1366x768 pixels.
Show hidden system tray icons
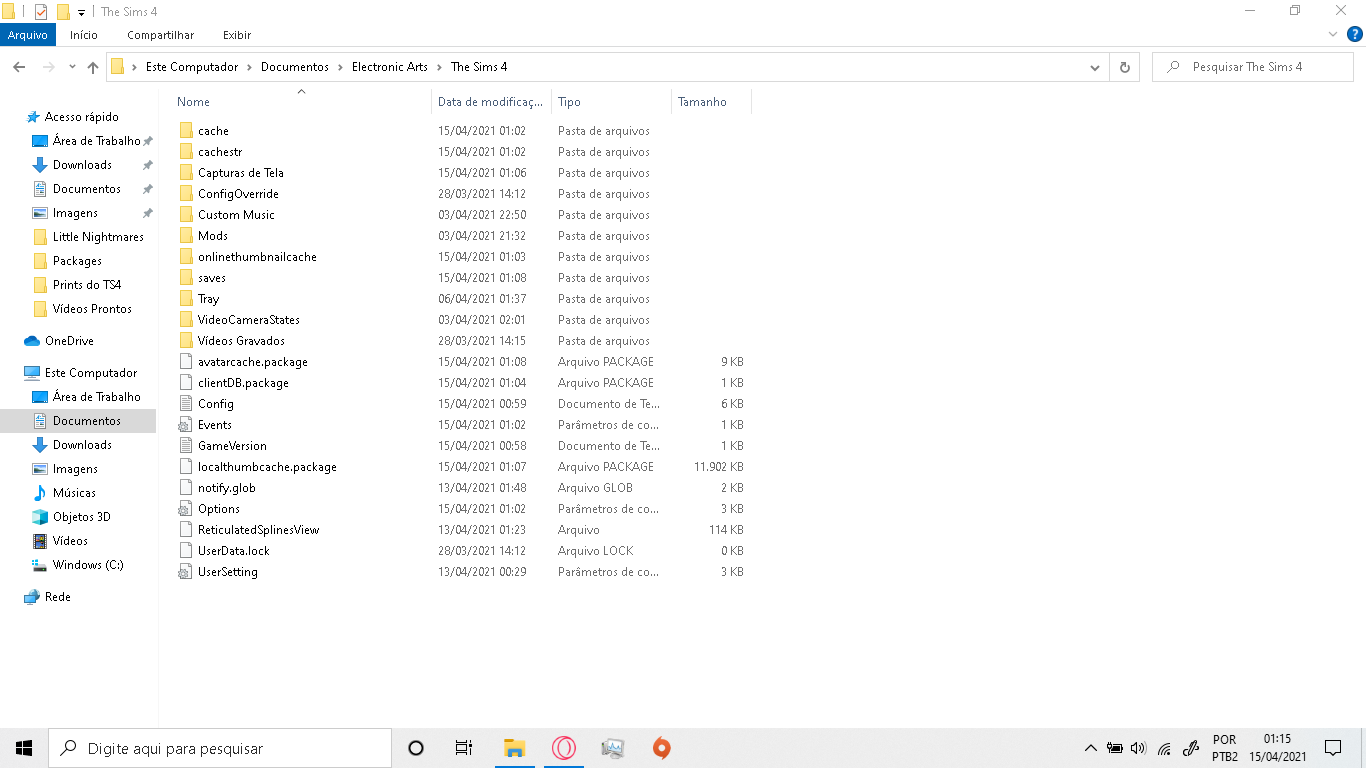[1090, 748]
